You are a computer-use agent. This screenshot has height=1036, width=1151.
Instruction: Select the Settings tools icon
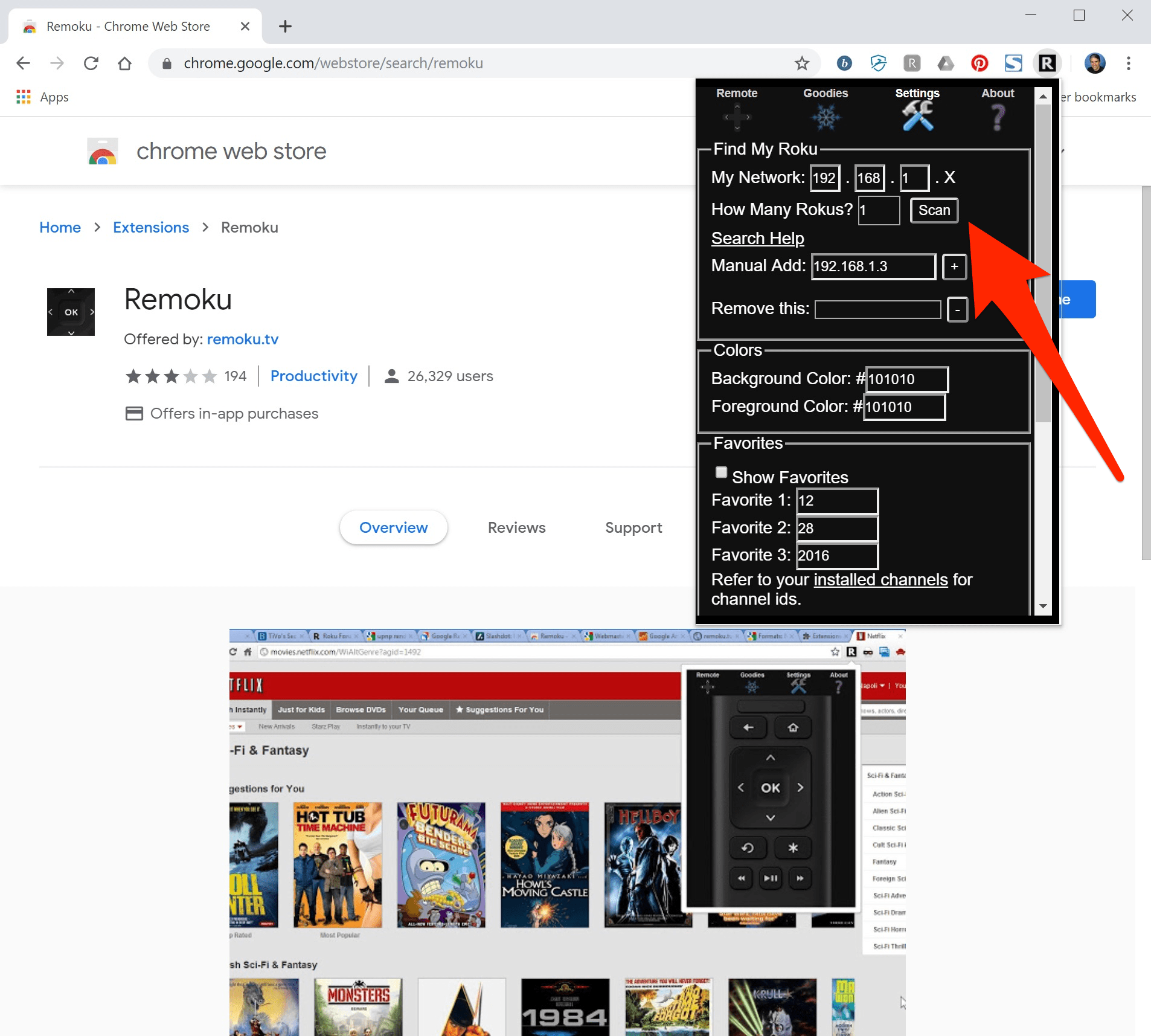[917, 115]
